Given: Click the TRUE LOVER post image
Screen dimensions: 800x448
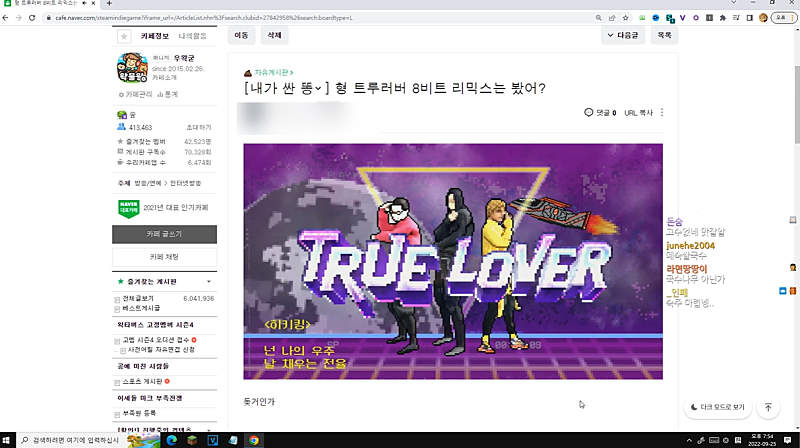Looking at the screenshot, I should click(x=453, y=261).
